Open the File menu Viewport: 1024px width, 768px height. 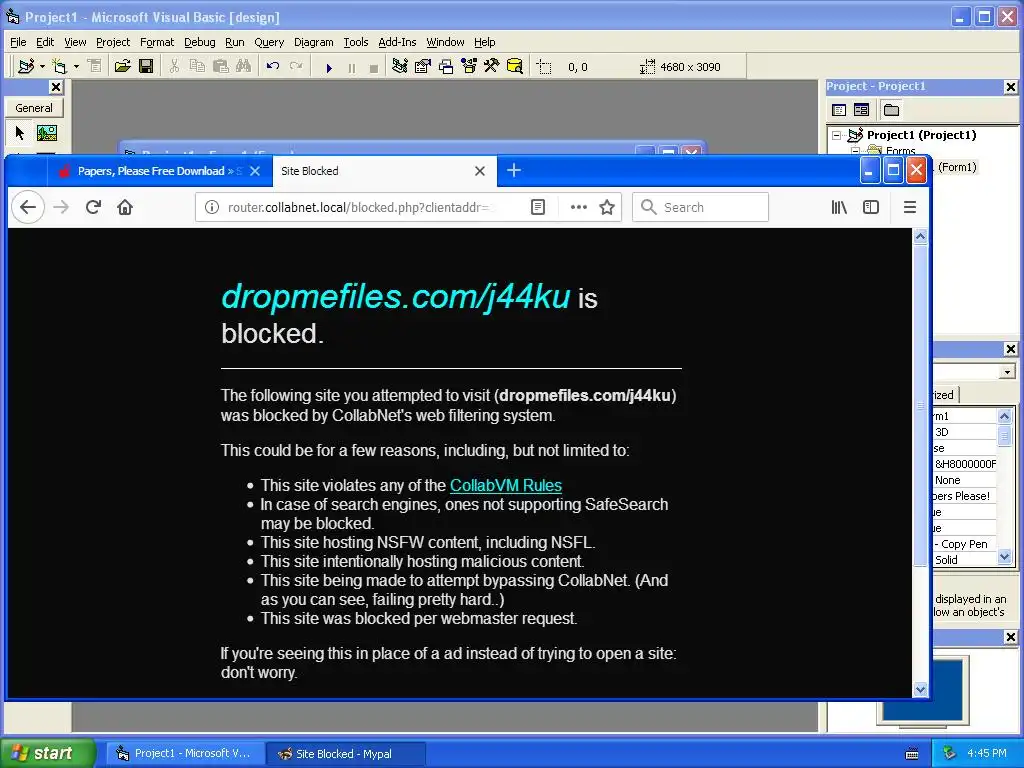(x=18, y=42)
